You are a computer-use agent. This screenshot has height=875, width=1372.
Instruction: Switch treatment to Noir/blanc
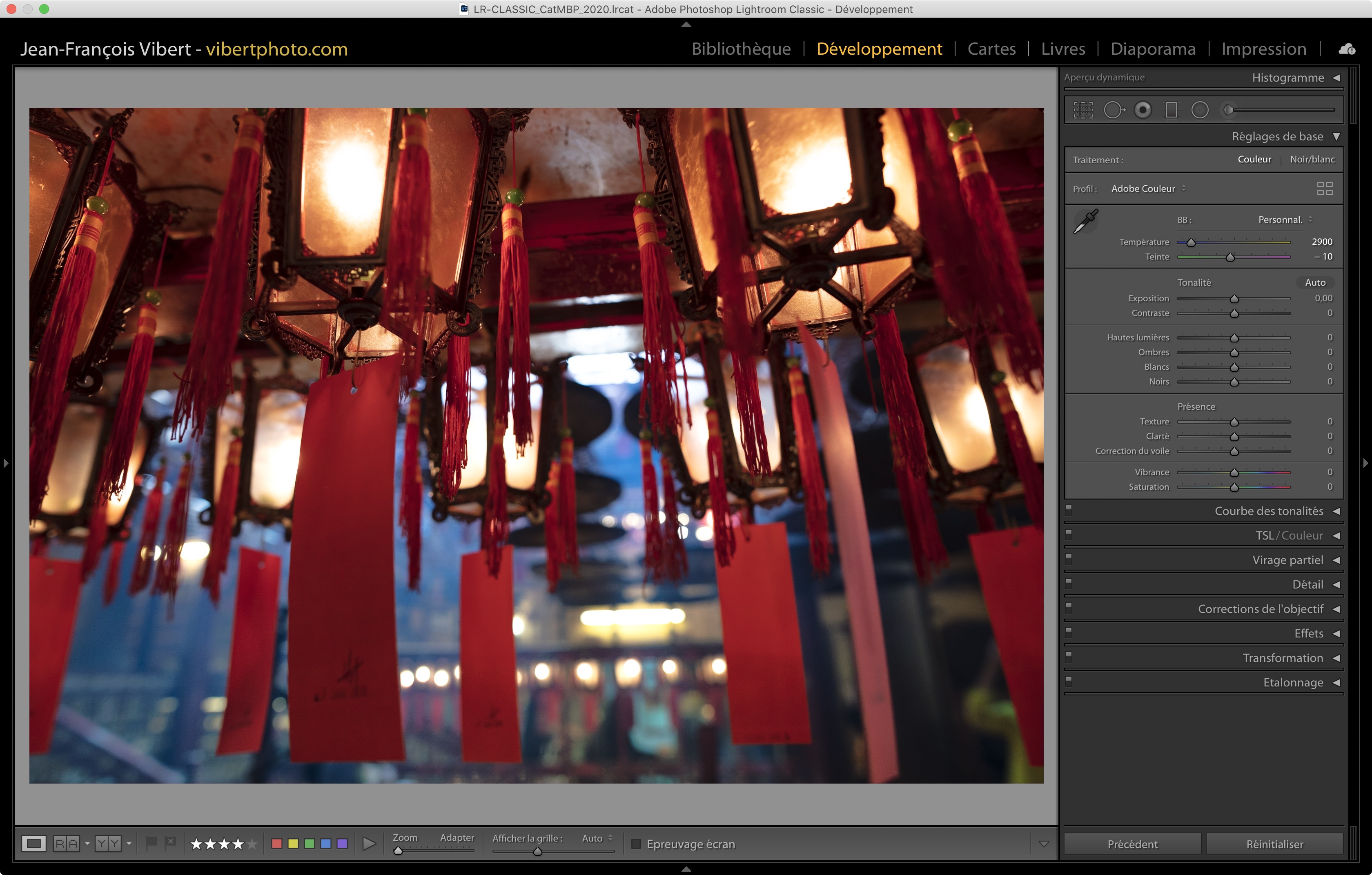pyautogui.click(x=1312, y=160)
